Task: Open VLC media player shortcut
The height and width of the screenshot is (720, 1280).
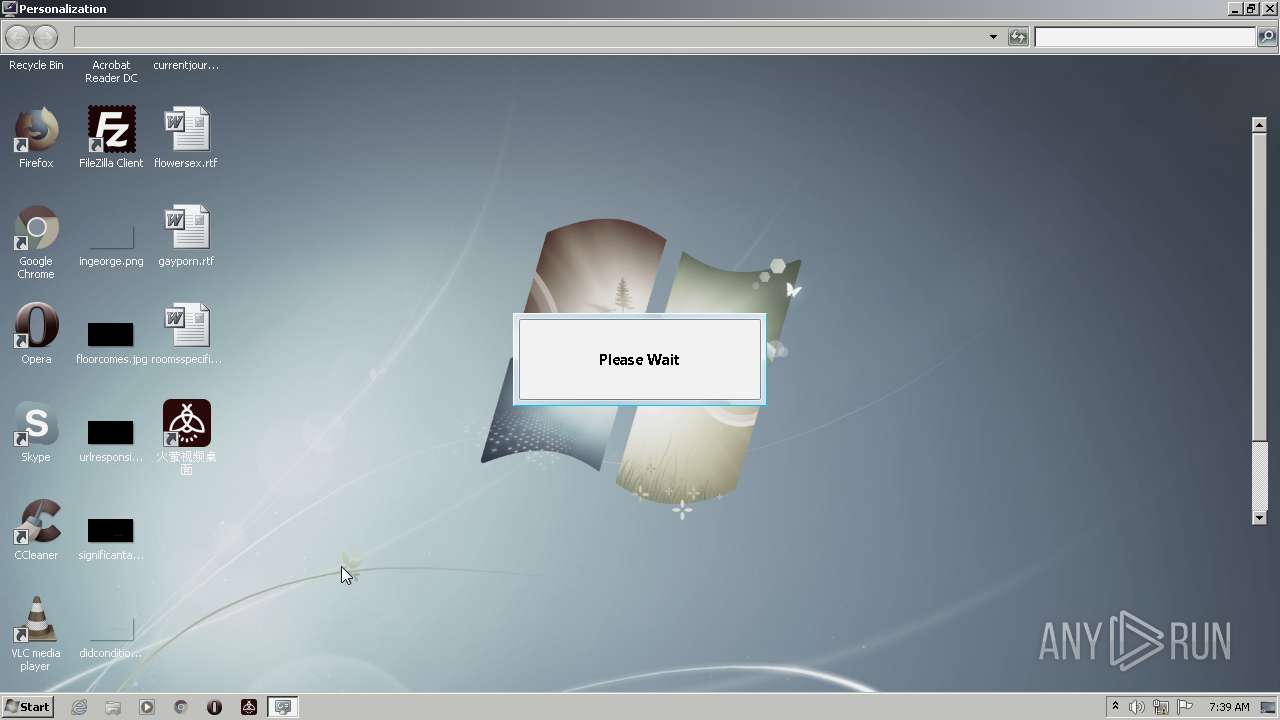Action: (x=36, y=620)
